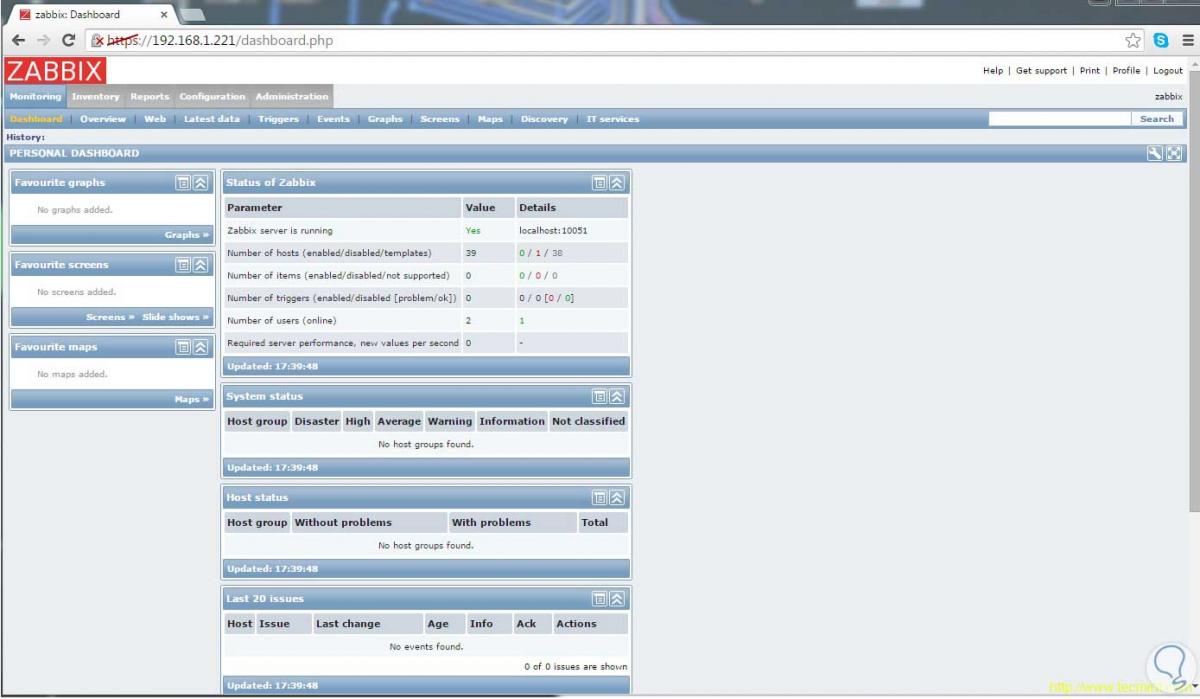The height and width of the screenshot is (699, 1200).
Task: Click the Get support link
Action: [x=1041, y=71]
